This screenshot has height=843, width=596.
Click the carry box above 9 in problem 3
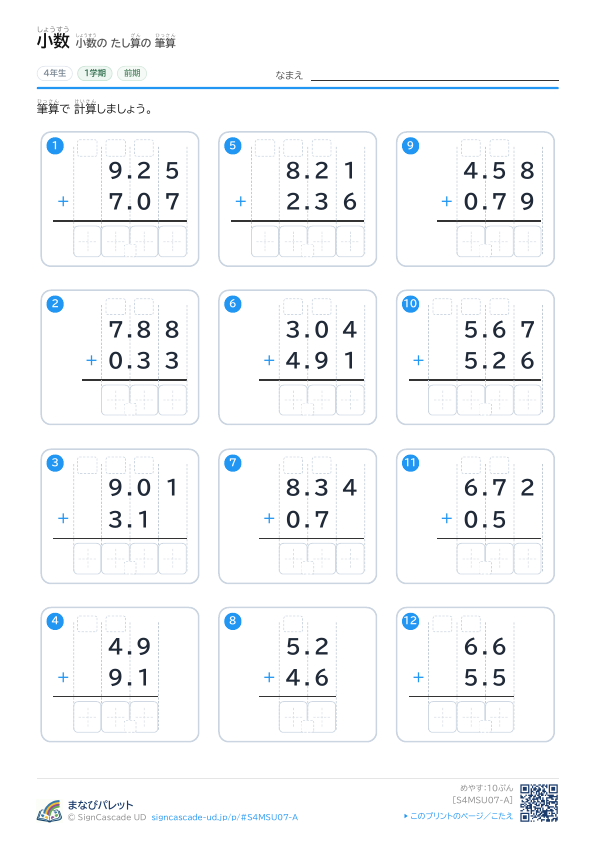(x=116, y=465)
